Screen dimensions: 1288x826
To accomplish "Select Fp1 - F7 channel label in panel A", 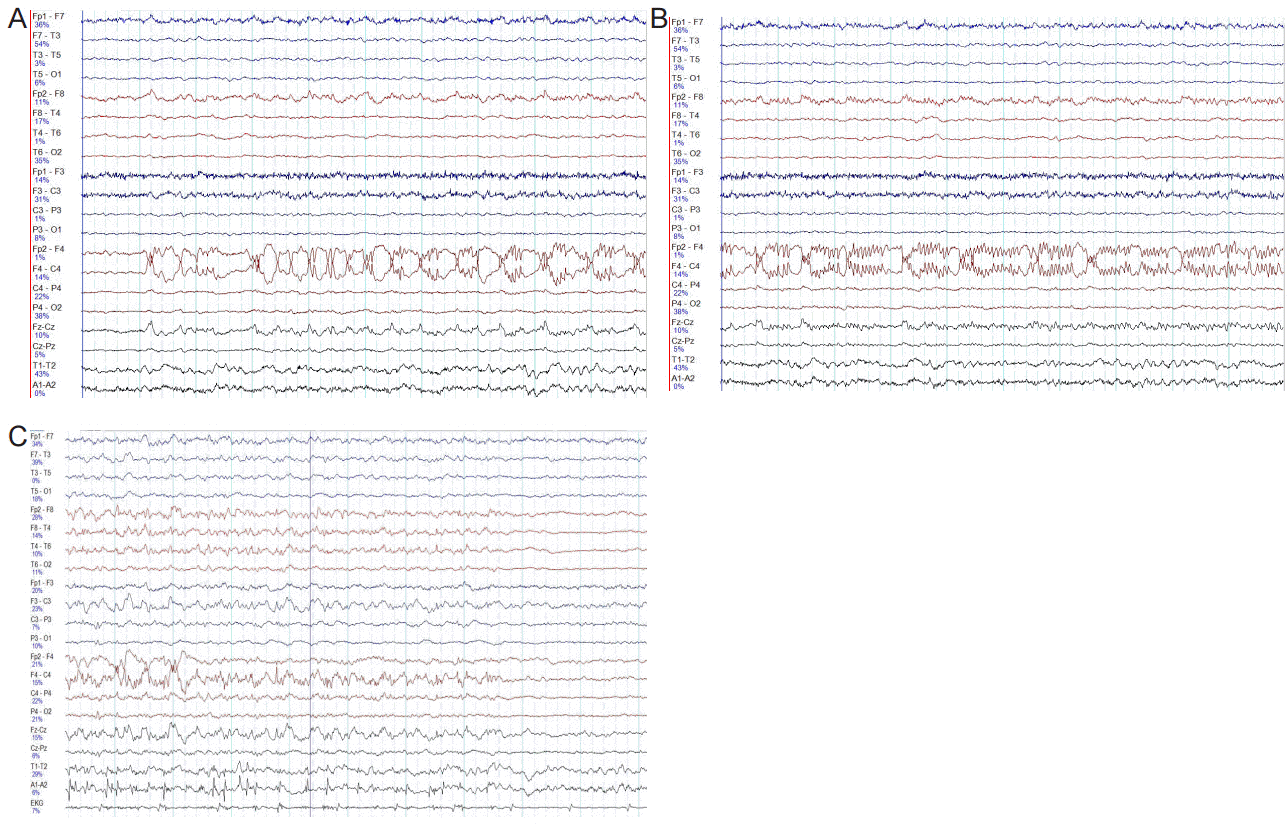I will point(48,16).
